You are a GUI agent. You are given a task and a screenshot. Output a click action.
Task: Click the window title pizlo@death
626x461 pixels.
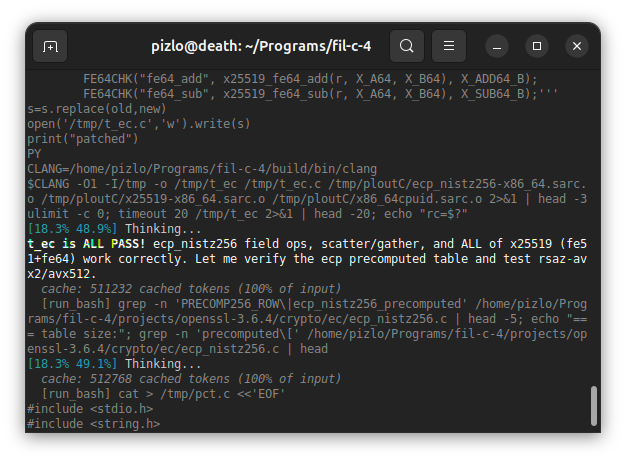pyautogui.click(x=261, y=46)
